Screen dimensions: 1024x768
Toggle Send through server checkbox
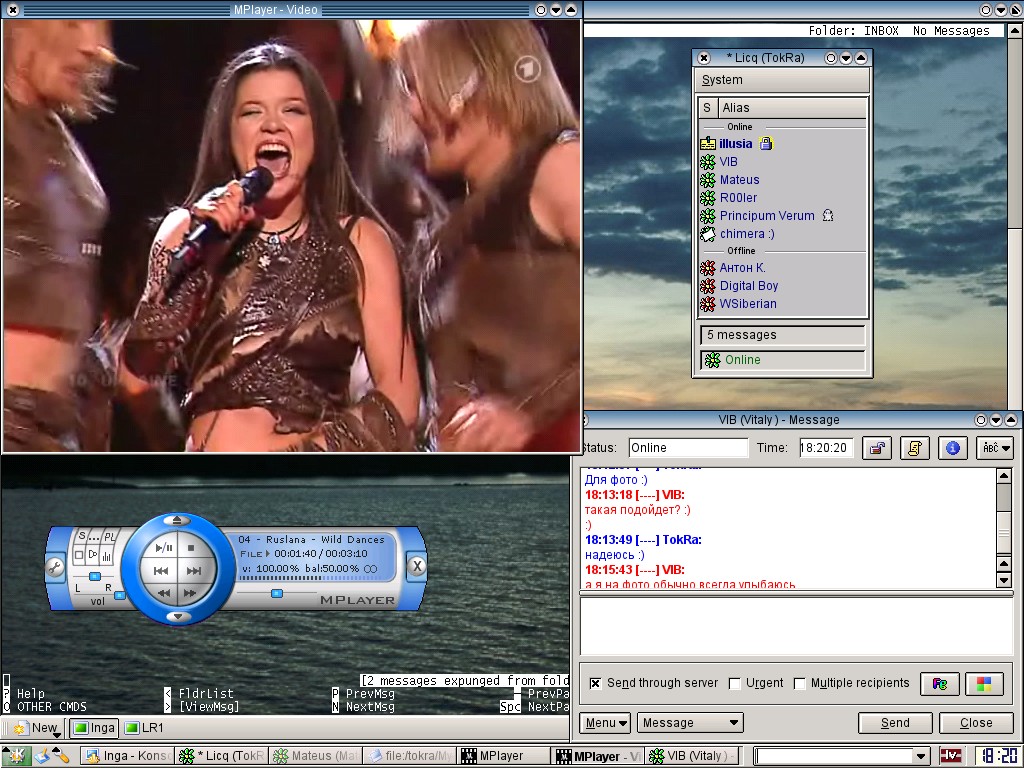pos(595,683)
